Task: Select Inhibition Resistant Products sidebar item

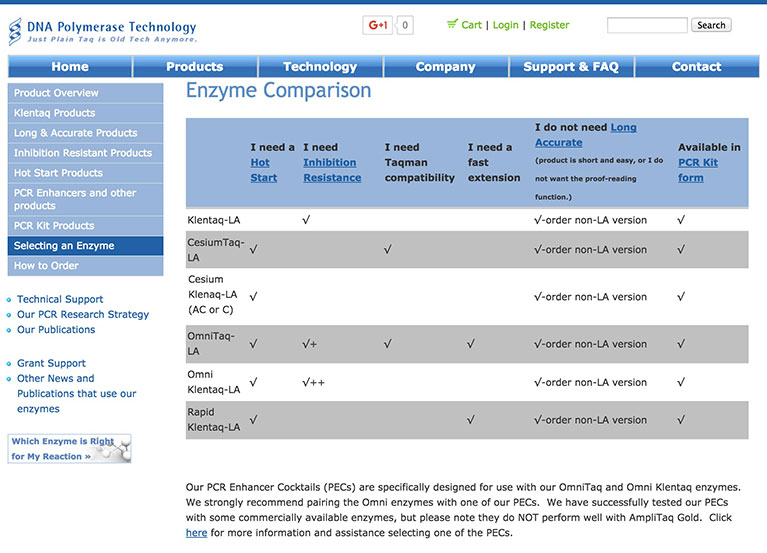Action: [86, 153]
